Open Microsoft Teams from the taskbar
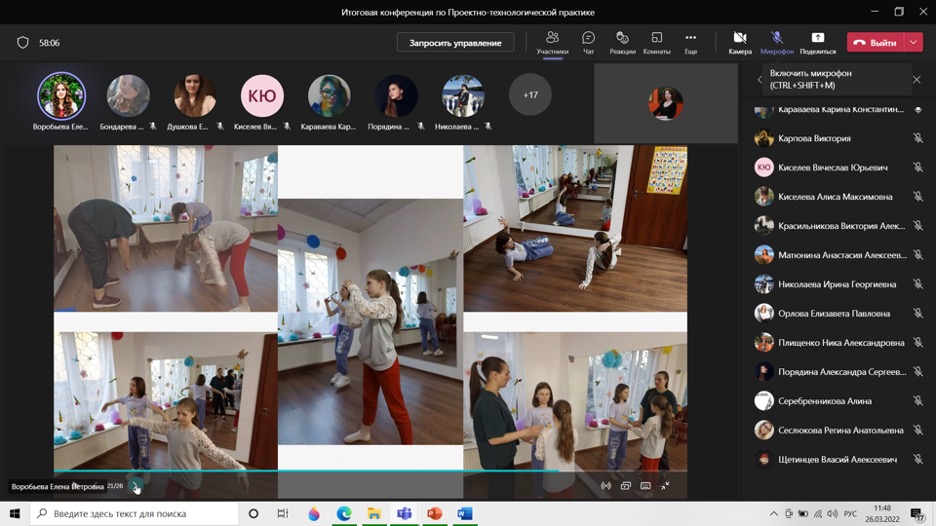This screenshot has width=936, height=526. click(404, 513)
